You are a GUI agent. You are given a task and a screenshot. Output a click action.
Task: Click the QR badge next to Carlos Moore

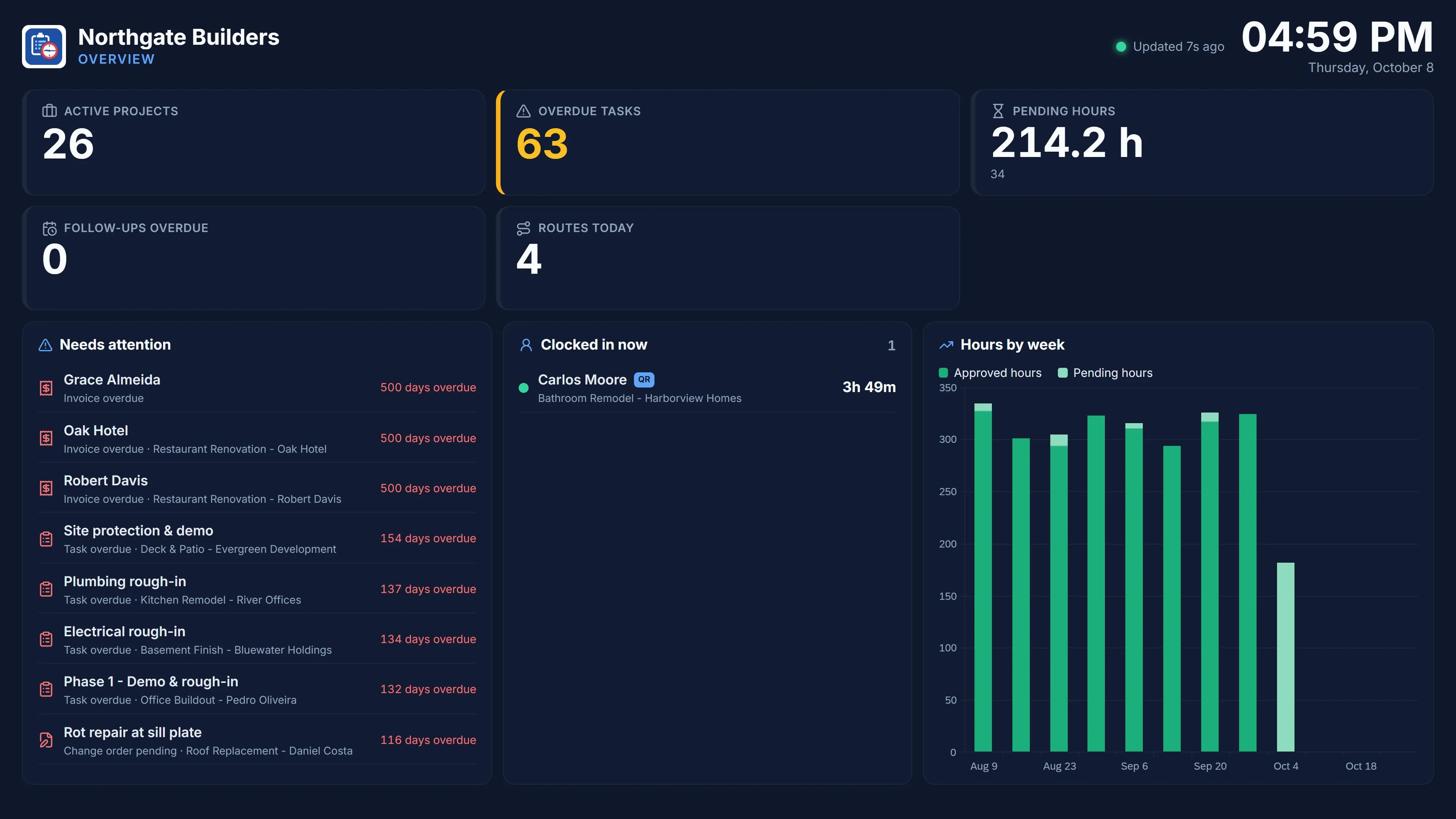tap(644, 379)
